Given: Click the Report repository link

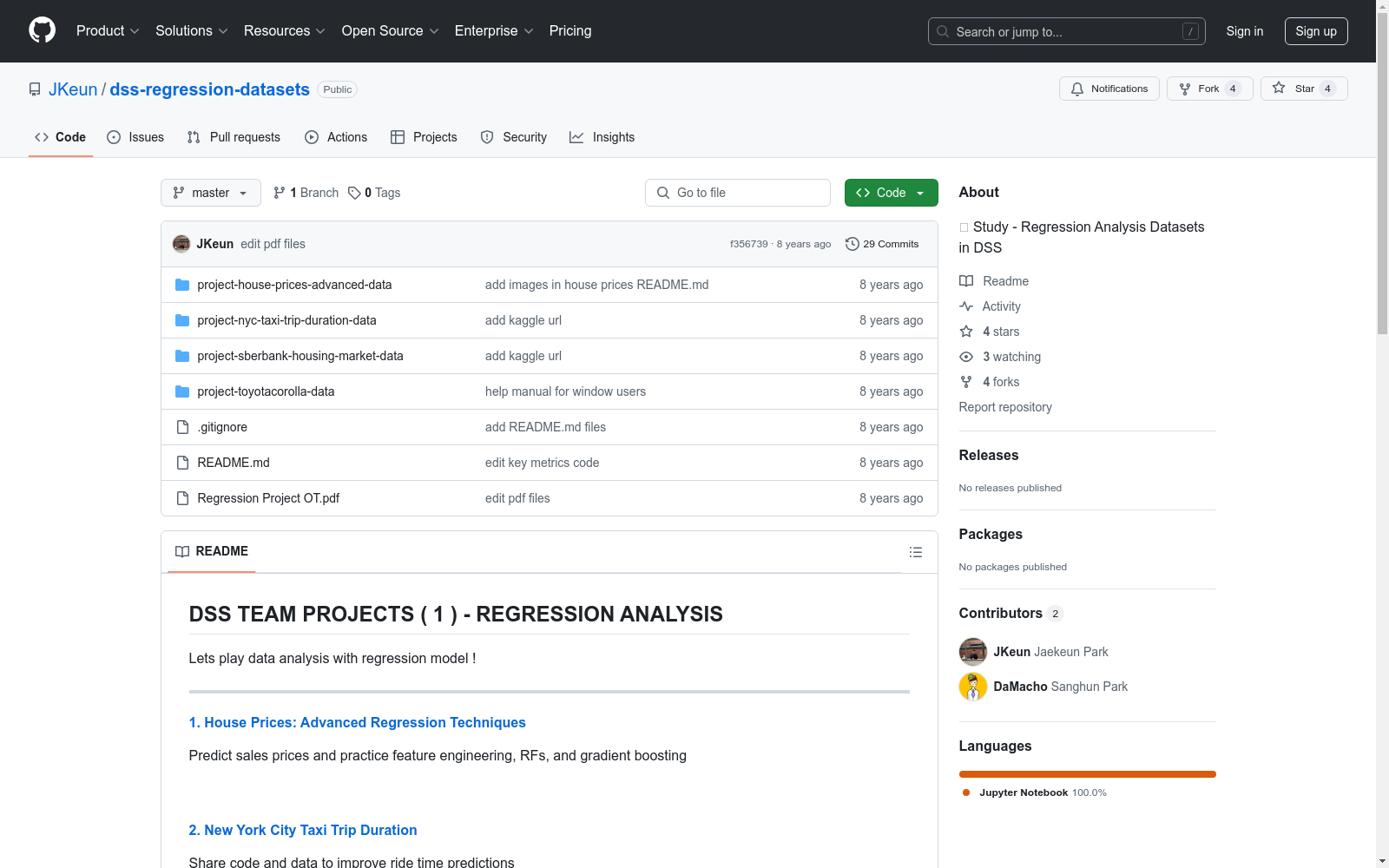Looking at the screenshot, I should pyautogui.click(x=1005, y=407).
